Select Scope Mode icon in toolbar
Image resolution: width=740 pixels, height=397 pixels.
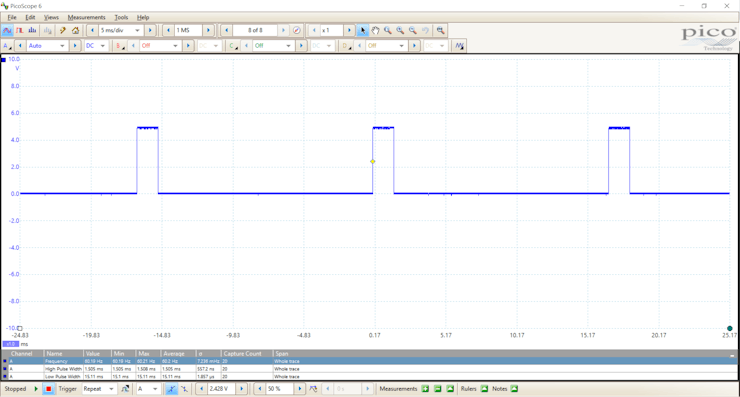point(7,30)
